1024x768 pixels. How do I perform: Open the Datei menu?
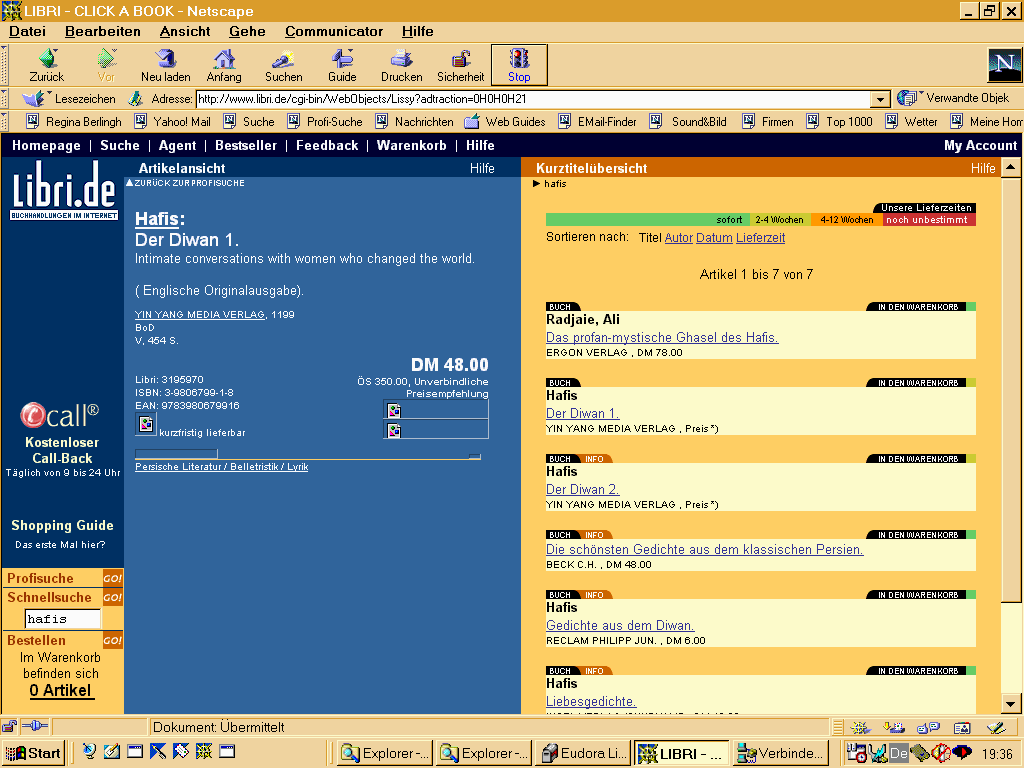[x=27, y=31]
